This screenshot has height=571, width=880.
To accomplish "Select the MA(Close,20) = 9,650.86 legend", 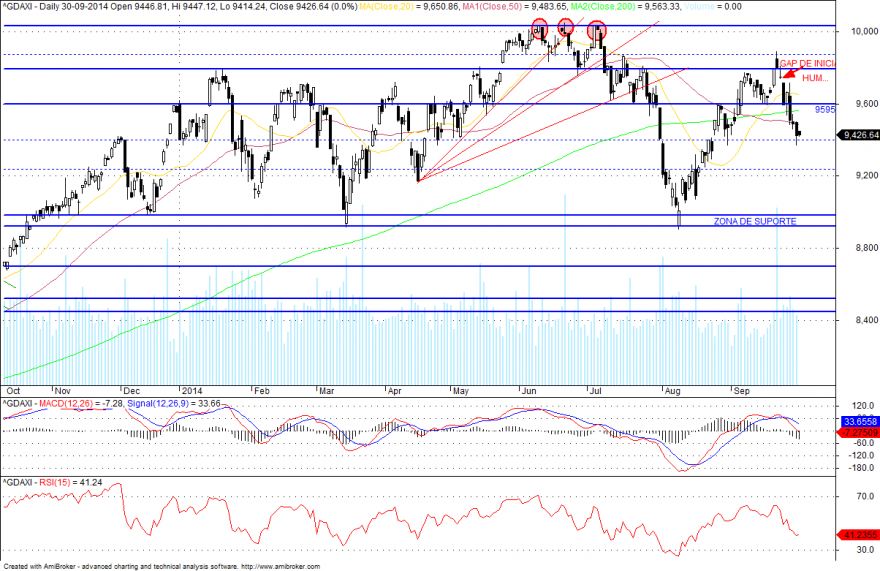I will click(x=409, y=7).
